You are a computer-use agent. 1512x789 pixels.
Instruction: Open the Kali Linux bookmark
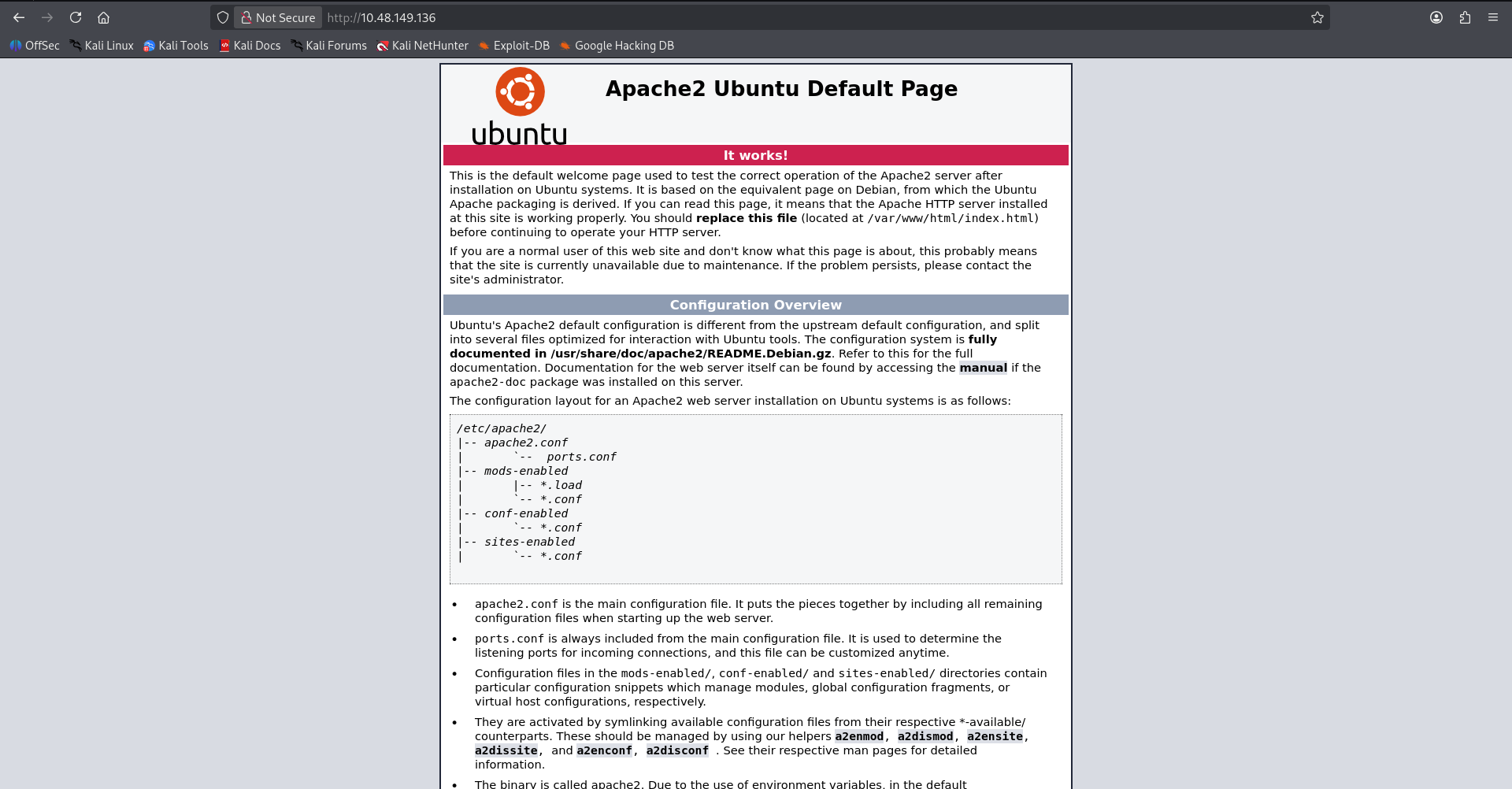click(x=102, y=46)
